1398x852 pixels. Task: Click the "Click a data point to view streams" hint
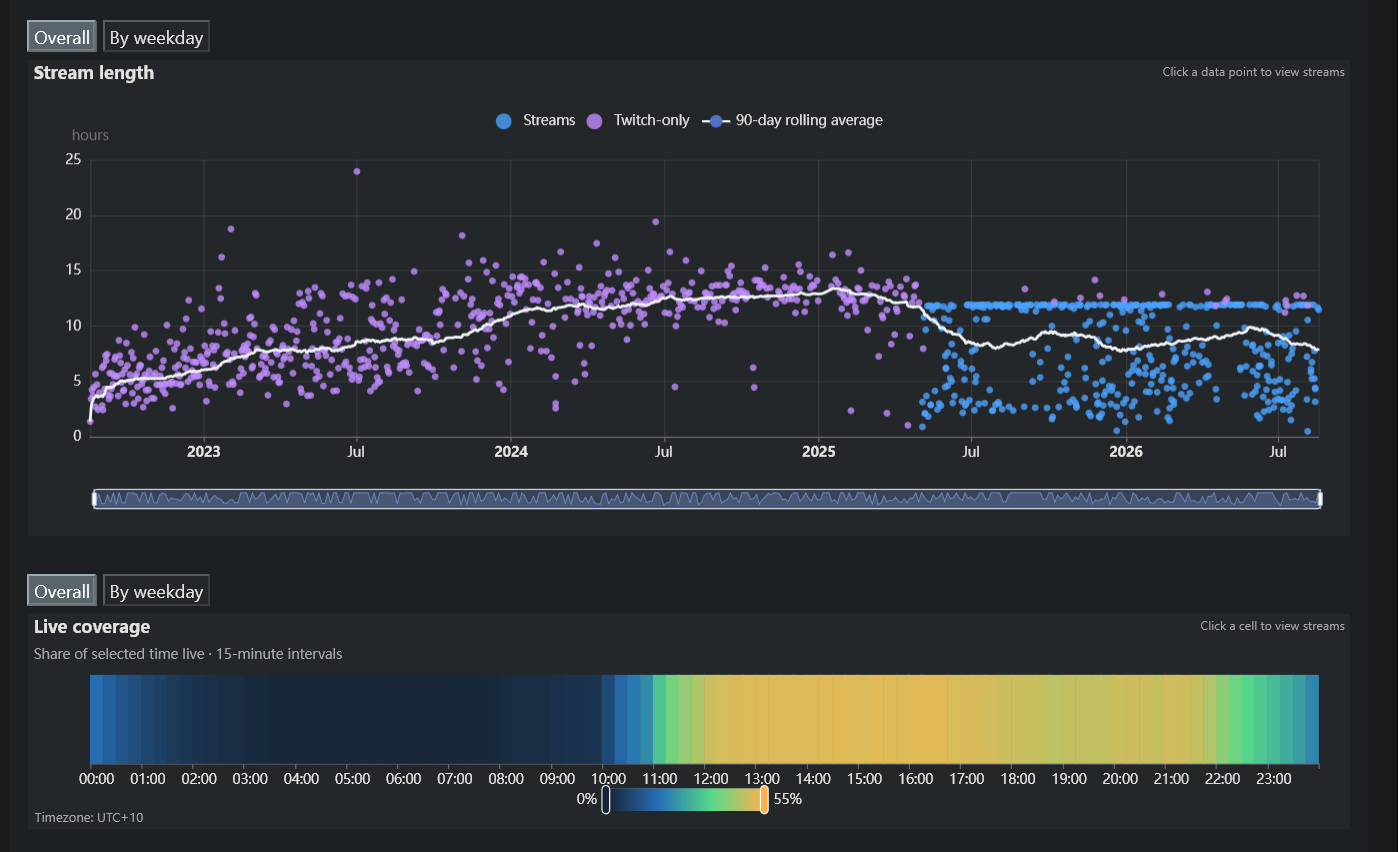tap(1253, 72)
